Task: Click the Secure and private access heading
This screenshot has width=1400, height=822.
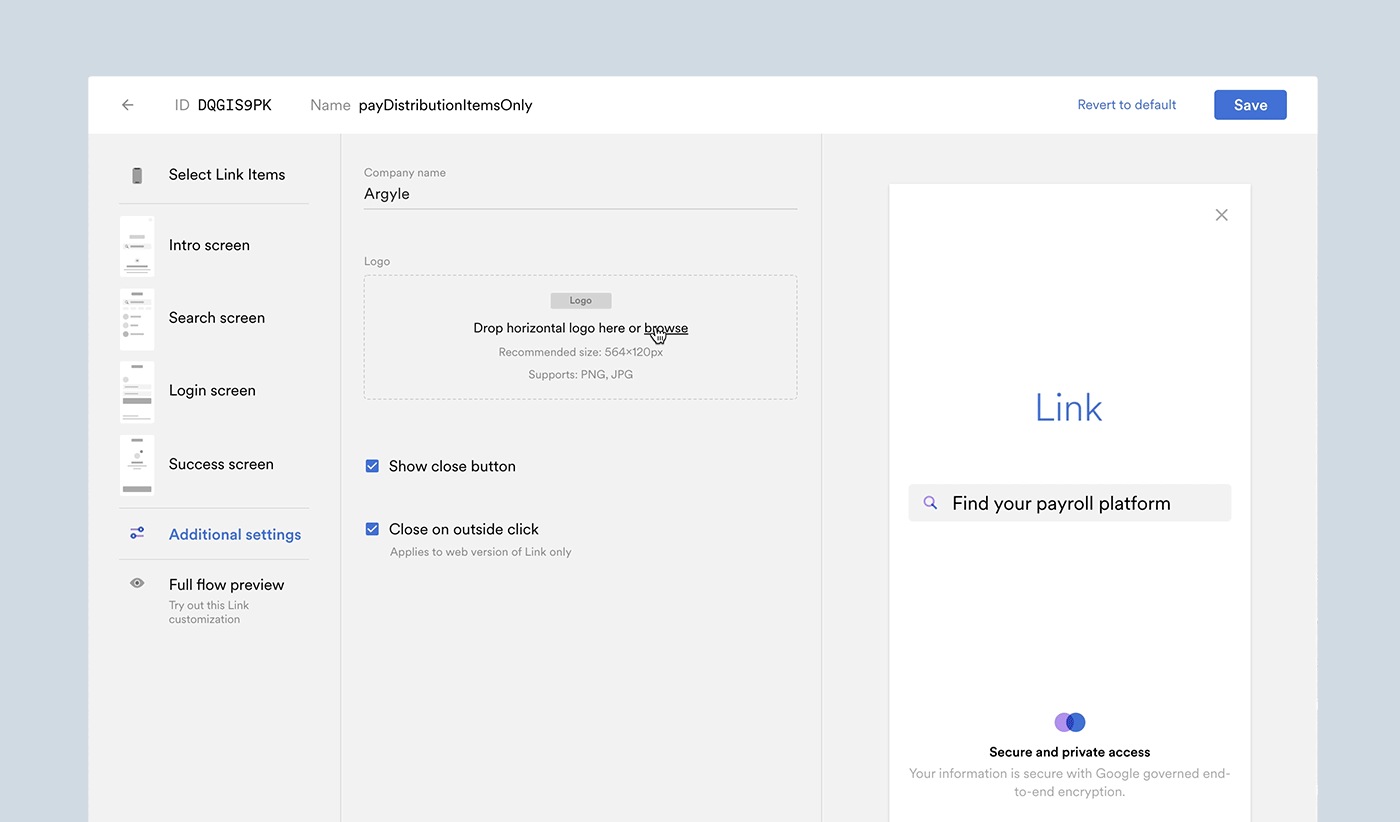Action: tap(1070, 752)
